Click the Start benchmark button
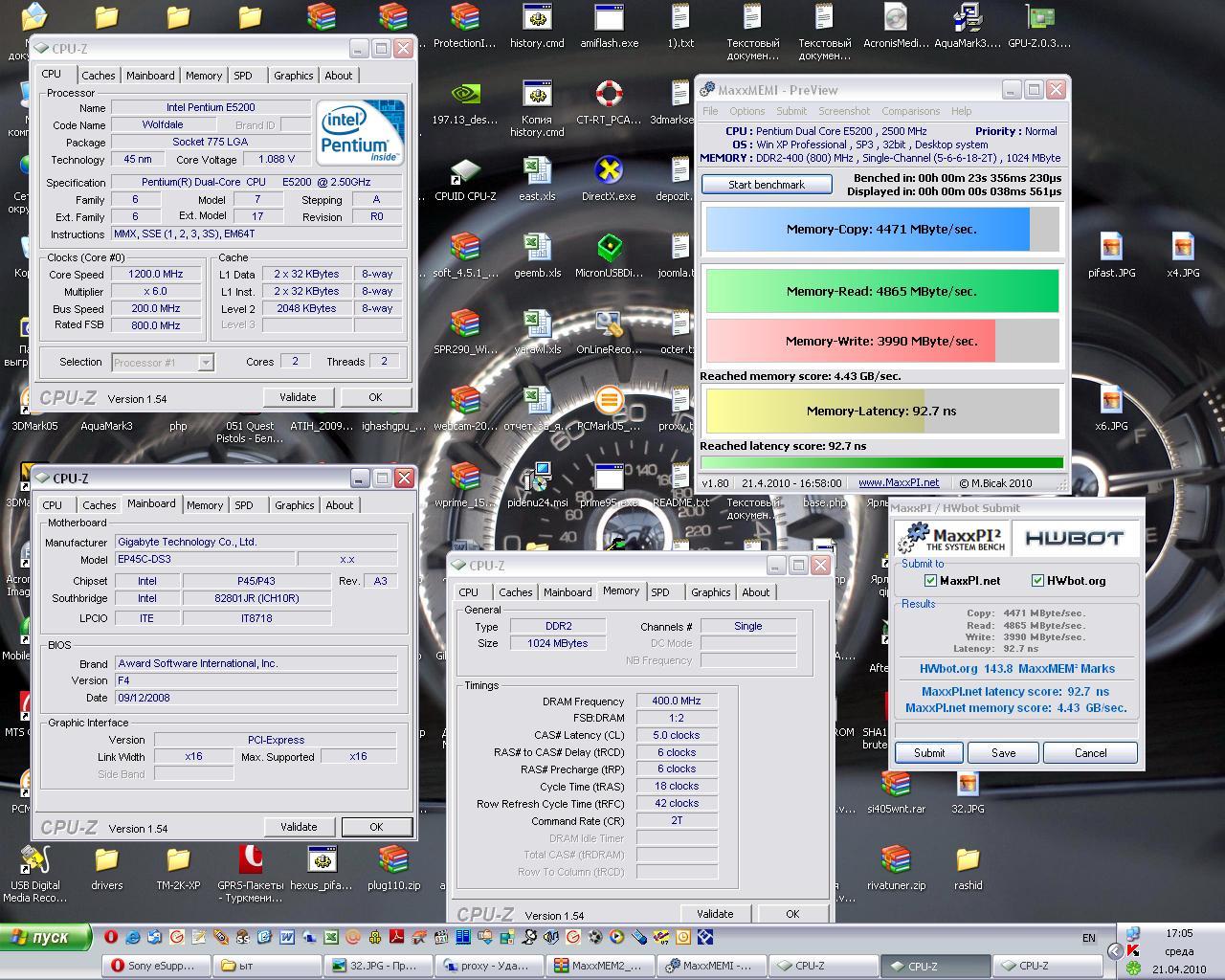The width and height of the screenshot is (1225, 980). click(766, 185)
